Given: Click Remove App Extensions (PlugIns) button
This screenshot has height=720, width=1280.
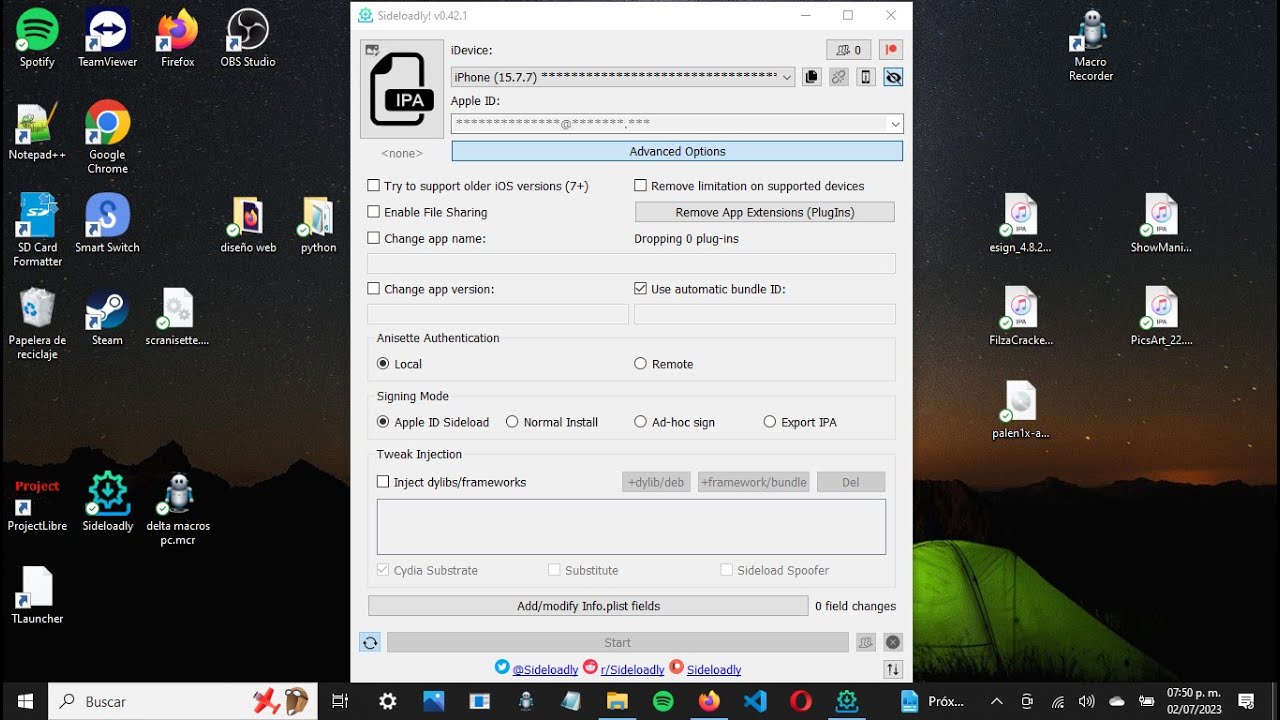Looking at the screenshot, I should pyautogui.click(x=765, y=212).
